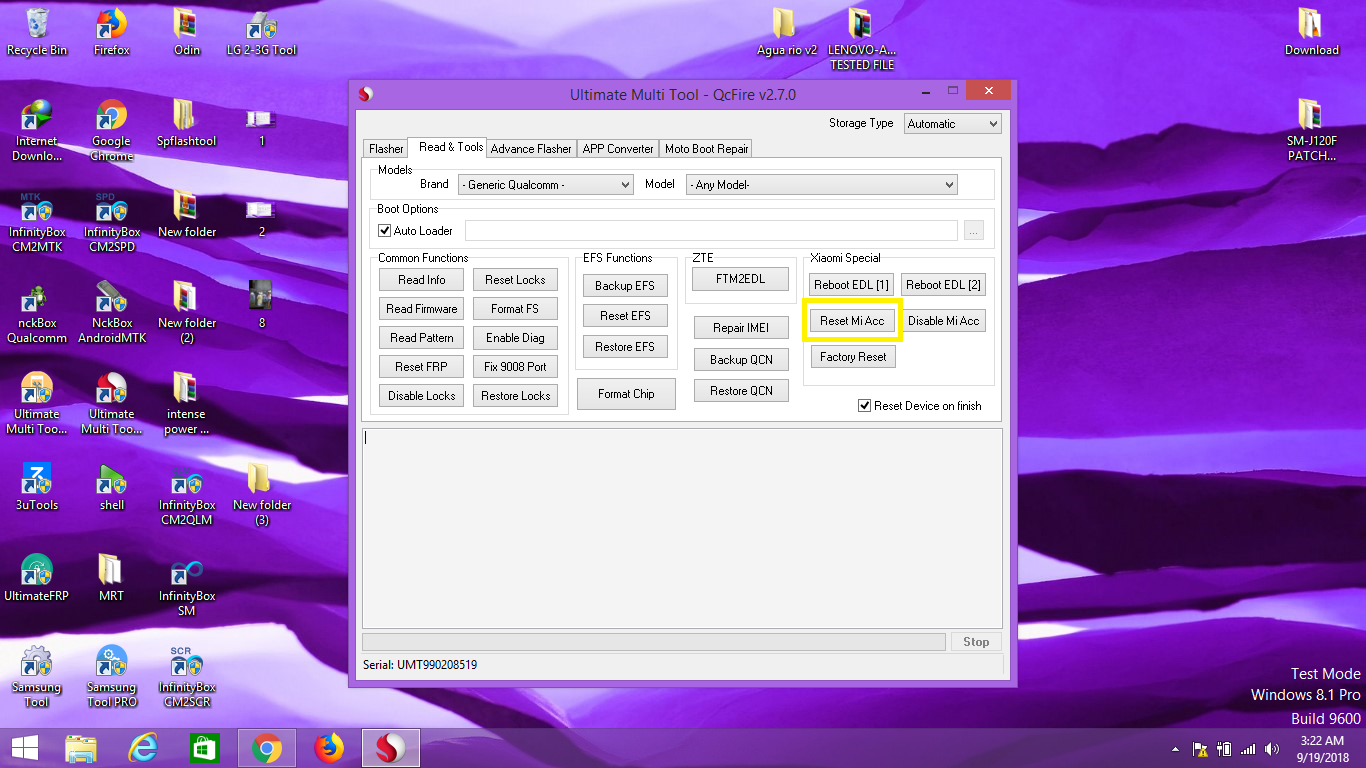Click the Read Info button
The image size is (1366, 768).
(x=422, y=280)
